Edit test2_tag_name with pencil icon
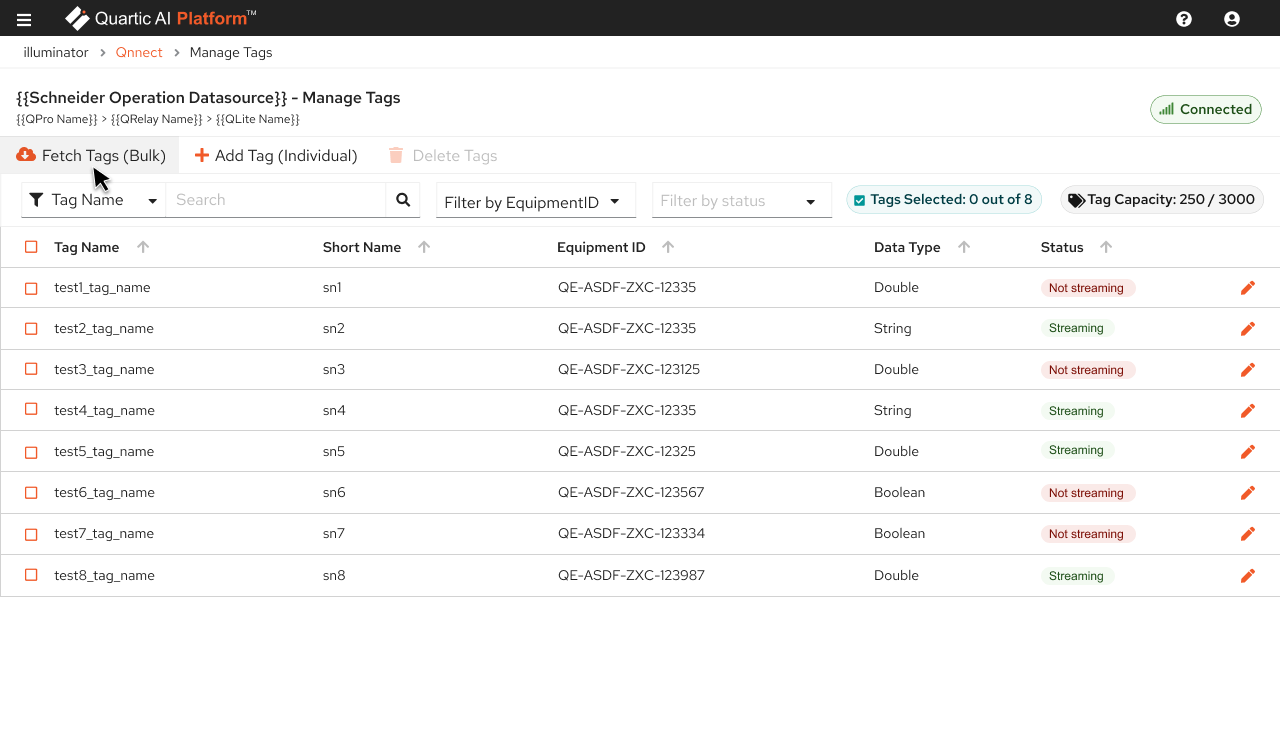 [x=1248, y=329]
